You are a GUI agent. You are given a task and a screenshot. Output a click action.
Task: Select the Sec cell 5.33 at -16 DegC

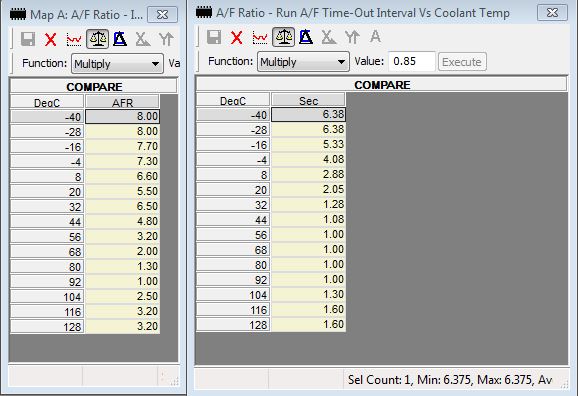pyautogui.click(x=309, y=145)
